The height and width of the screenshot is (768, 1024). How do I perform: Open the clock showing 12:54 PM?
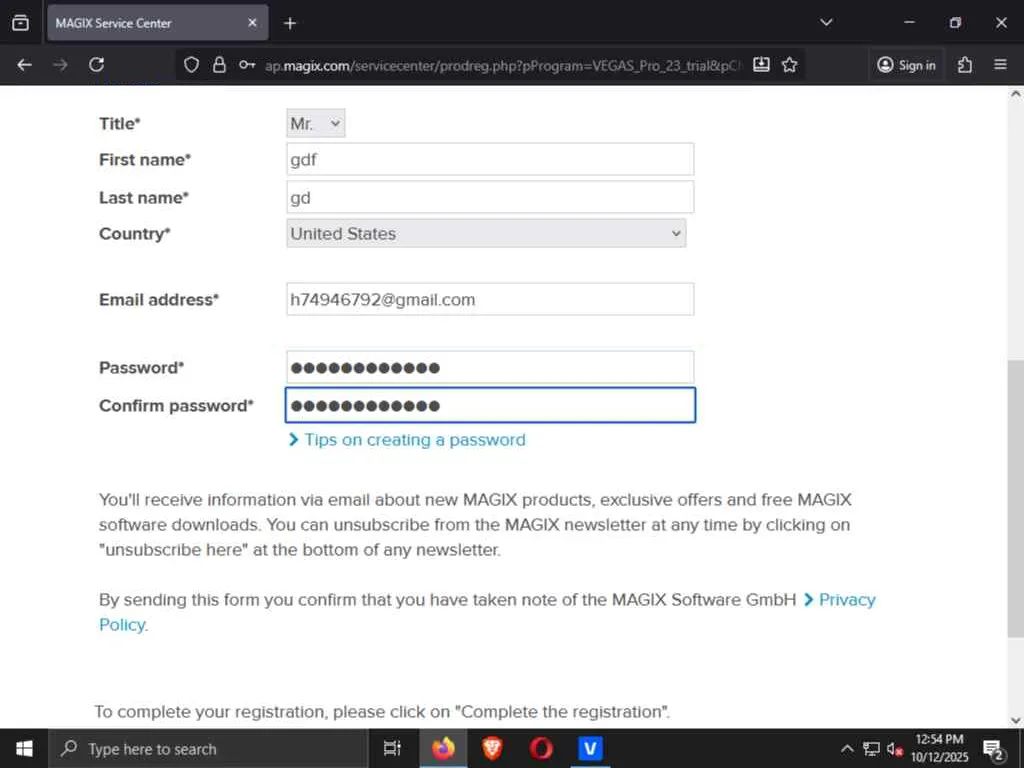pyautogui.click(x=939, y=748)
